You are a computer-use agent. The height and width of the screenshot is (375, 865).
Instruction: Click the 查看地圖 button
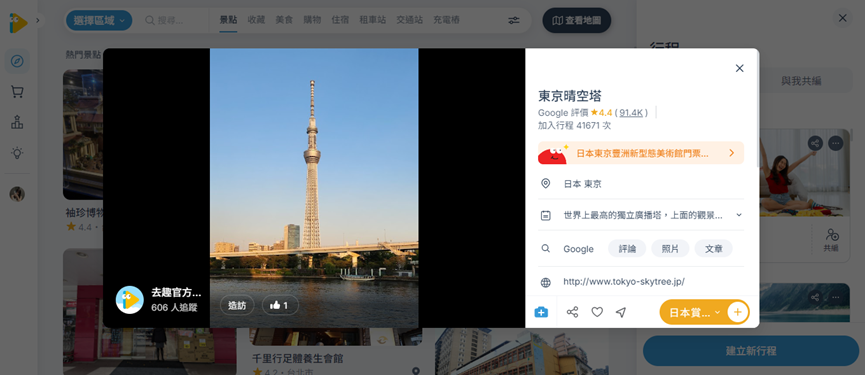[576, 20]
